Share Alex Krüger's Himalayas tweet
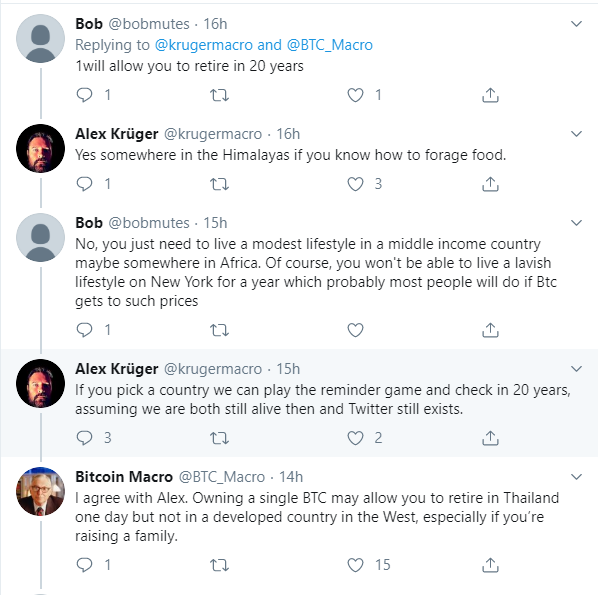The width and height of the screenshot is (598, 595). click(x=490, y=184)
